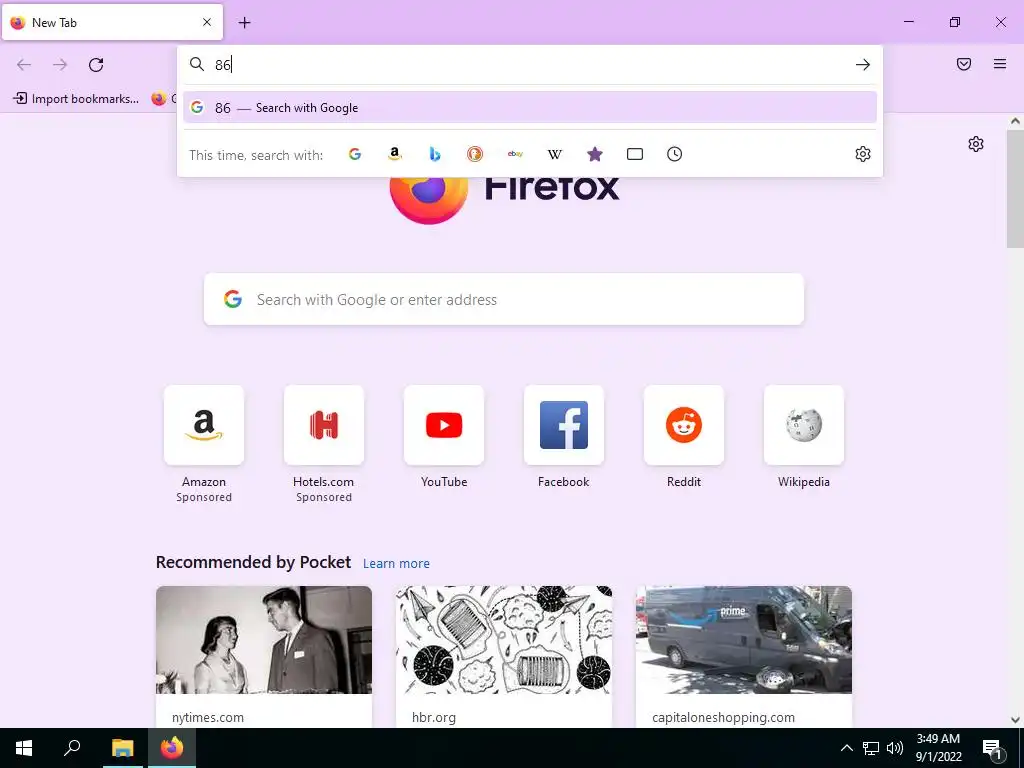Click Learn more about Pocket link

click(x=396, y=564)
